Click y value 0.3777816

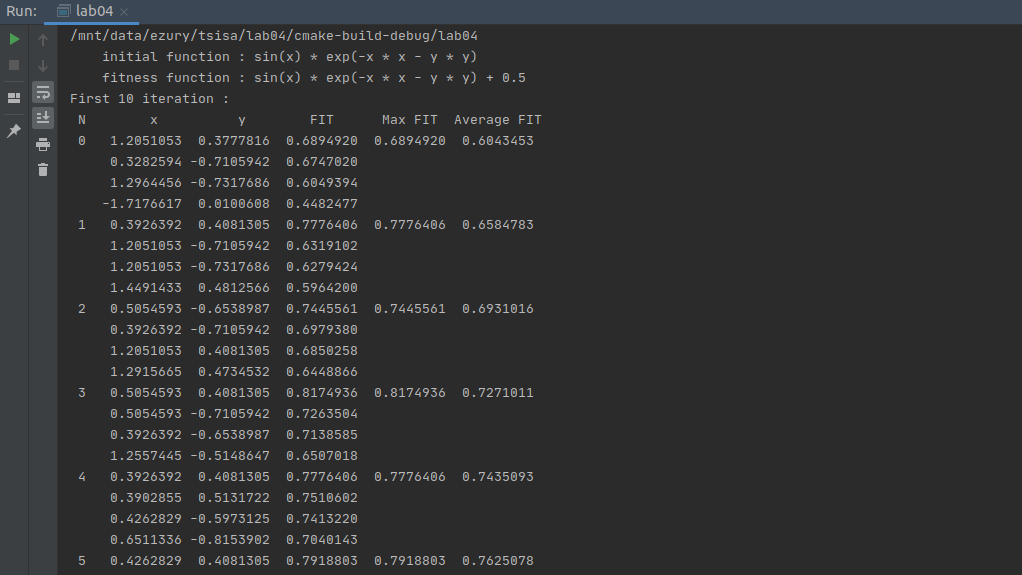[x=233, y=141]
